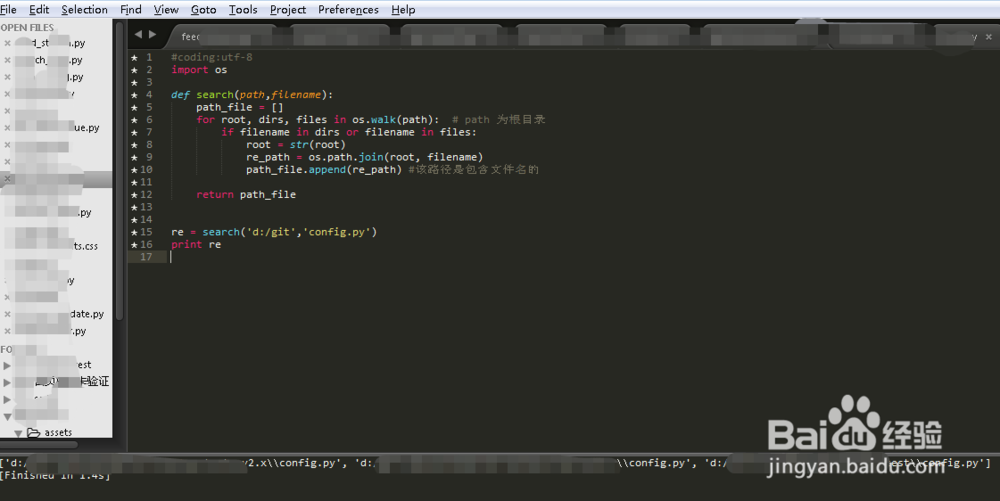The image size is (1000, 501).
Task: Click the "OPEN FILES" sidebar heading
Action: coord(27,28)
